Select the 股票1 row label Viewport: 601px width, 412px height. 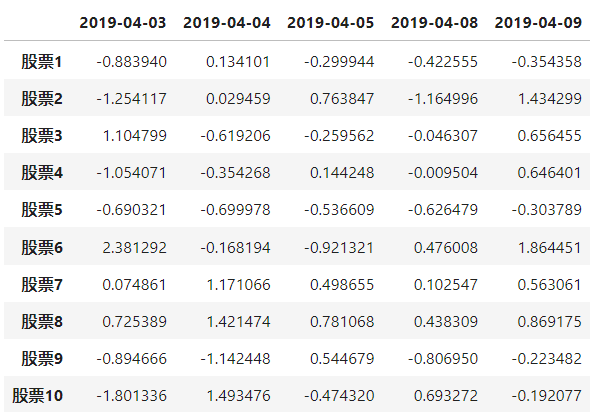pos(41,62)
